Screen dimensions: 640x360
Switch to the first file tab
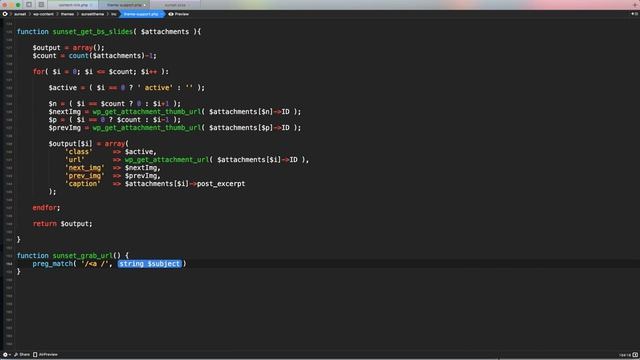73,5
